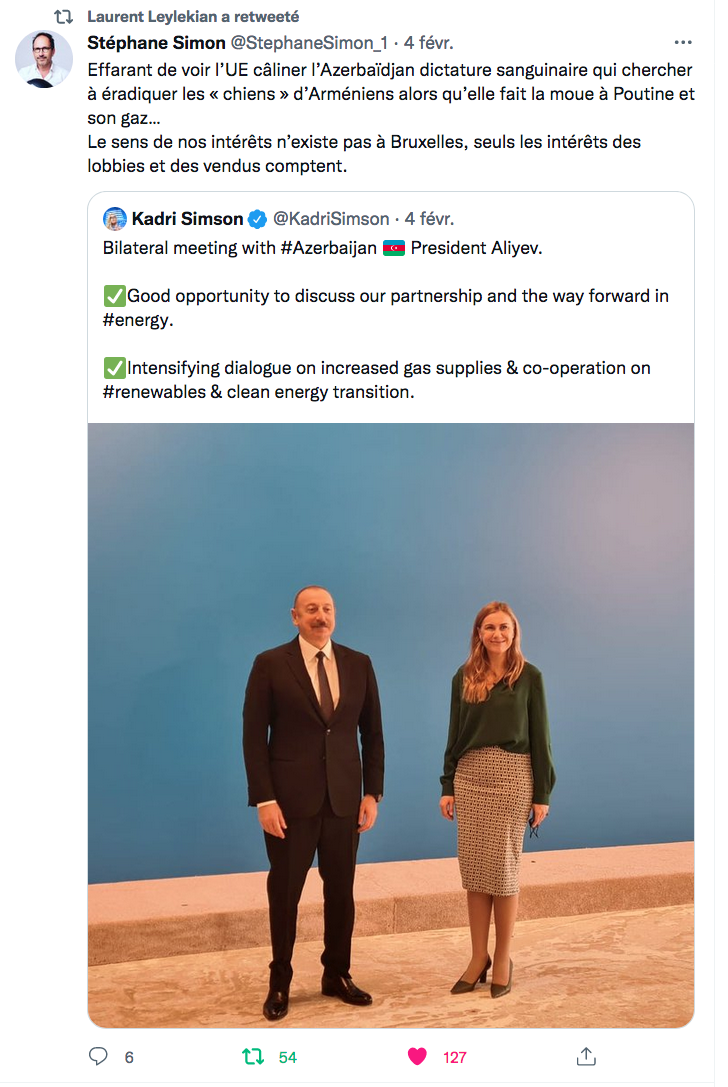Open the three-dot more options menu

pyautogui.click(x=683, y=43)
